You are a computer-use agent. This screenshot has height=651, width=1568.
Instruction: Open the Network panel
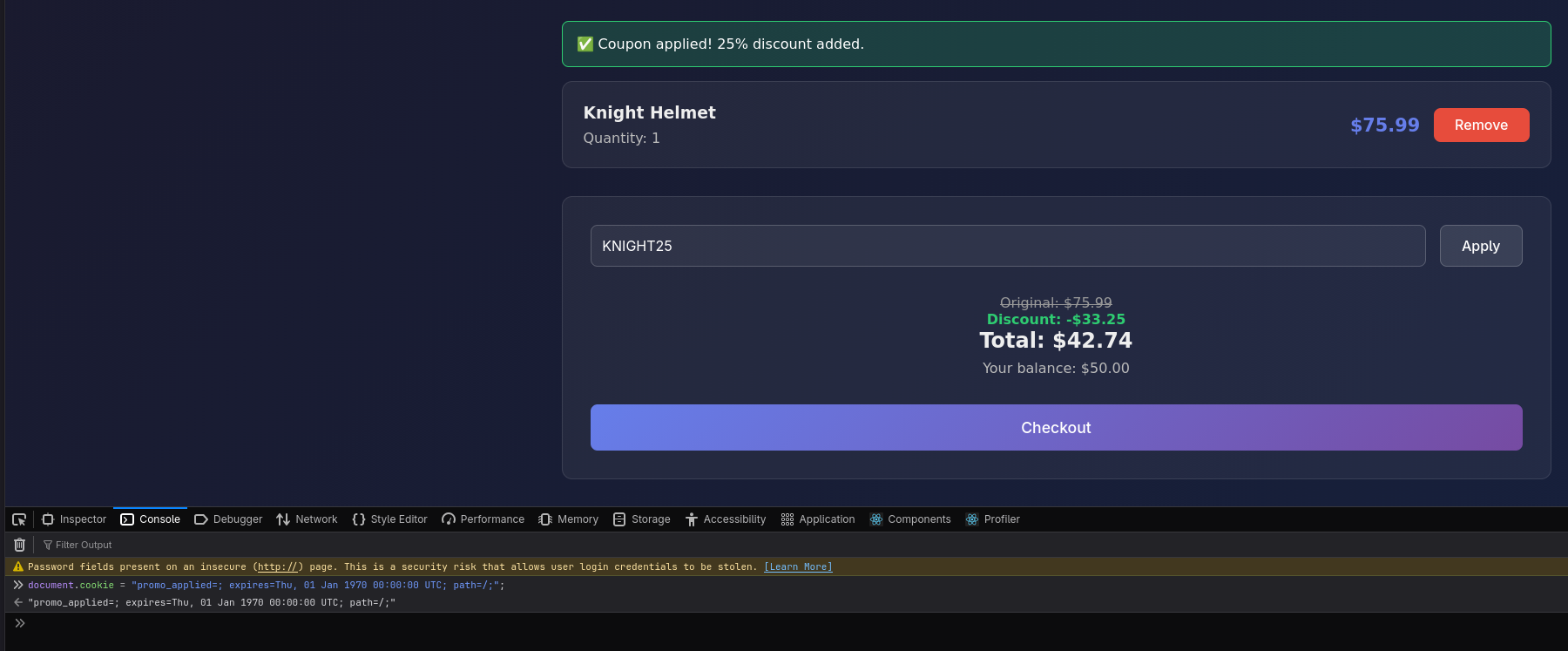[307, 519]
